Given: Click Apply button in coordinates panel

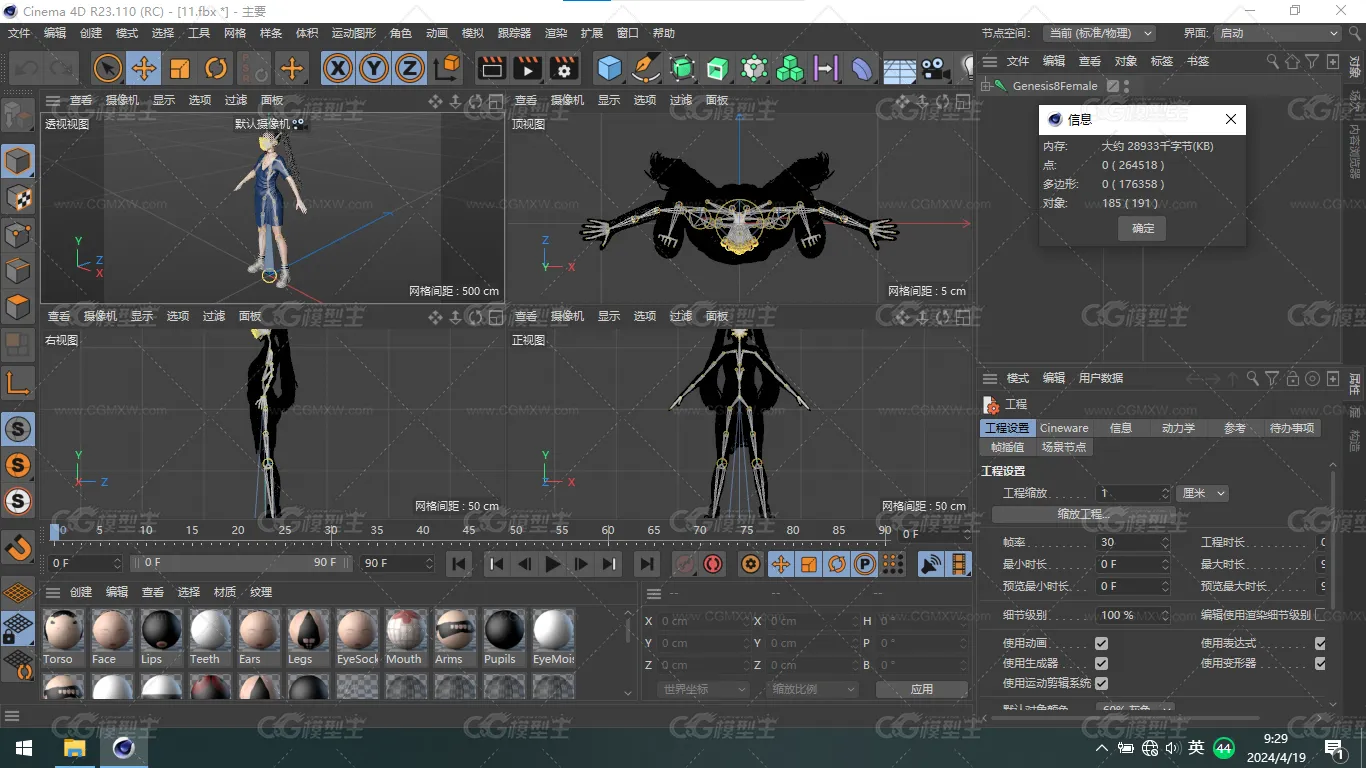Looking at the screenshot, I should point(922,689).
